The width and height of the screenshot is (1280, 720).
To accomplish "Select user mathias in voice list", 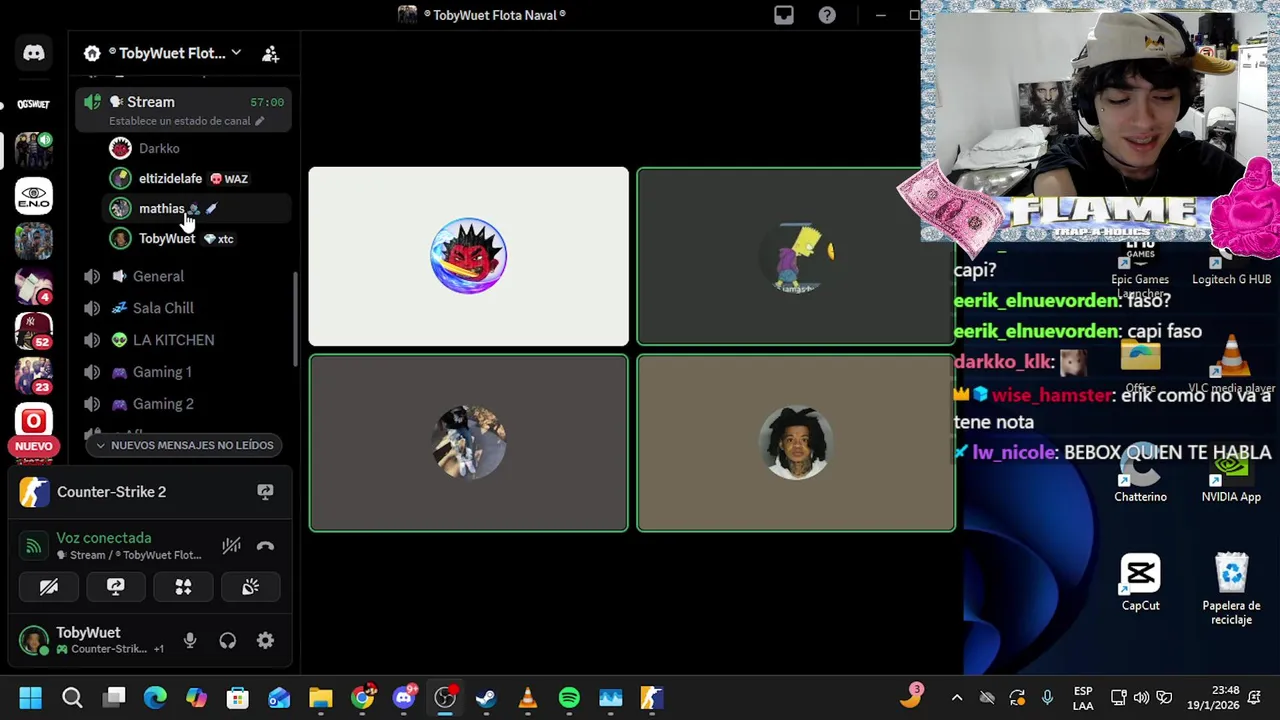I will click(x=198, y=208).
